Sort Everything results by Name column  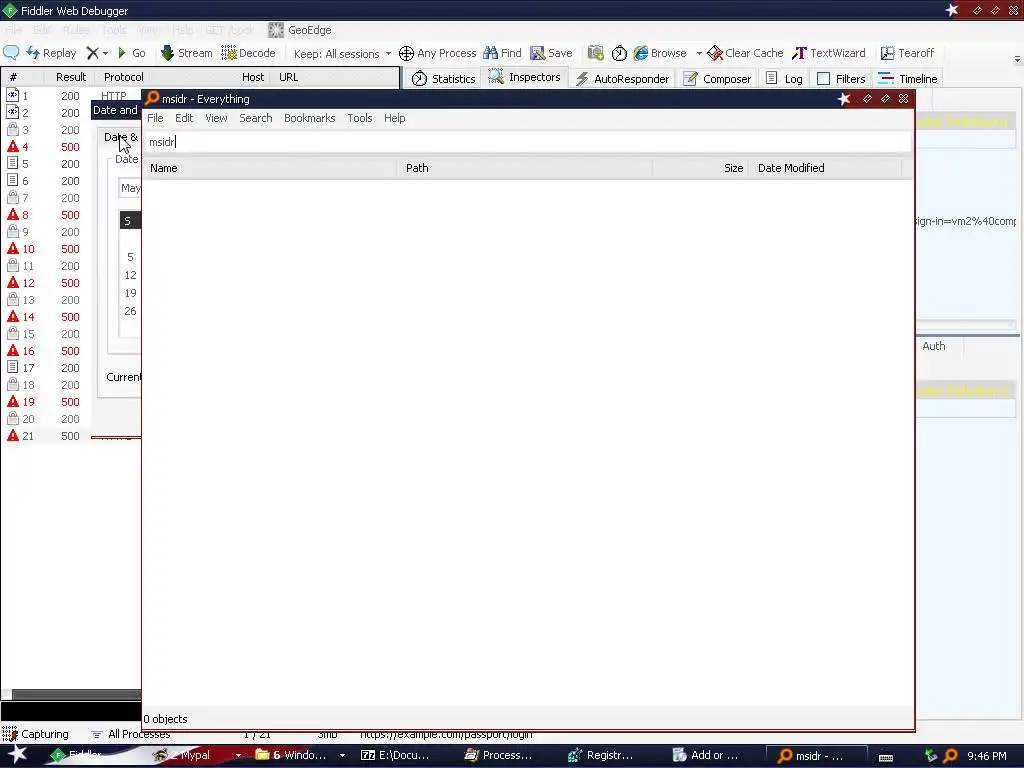(x=270, y=168)
